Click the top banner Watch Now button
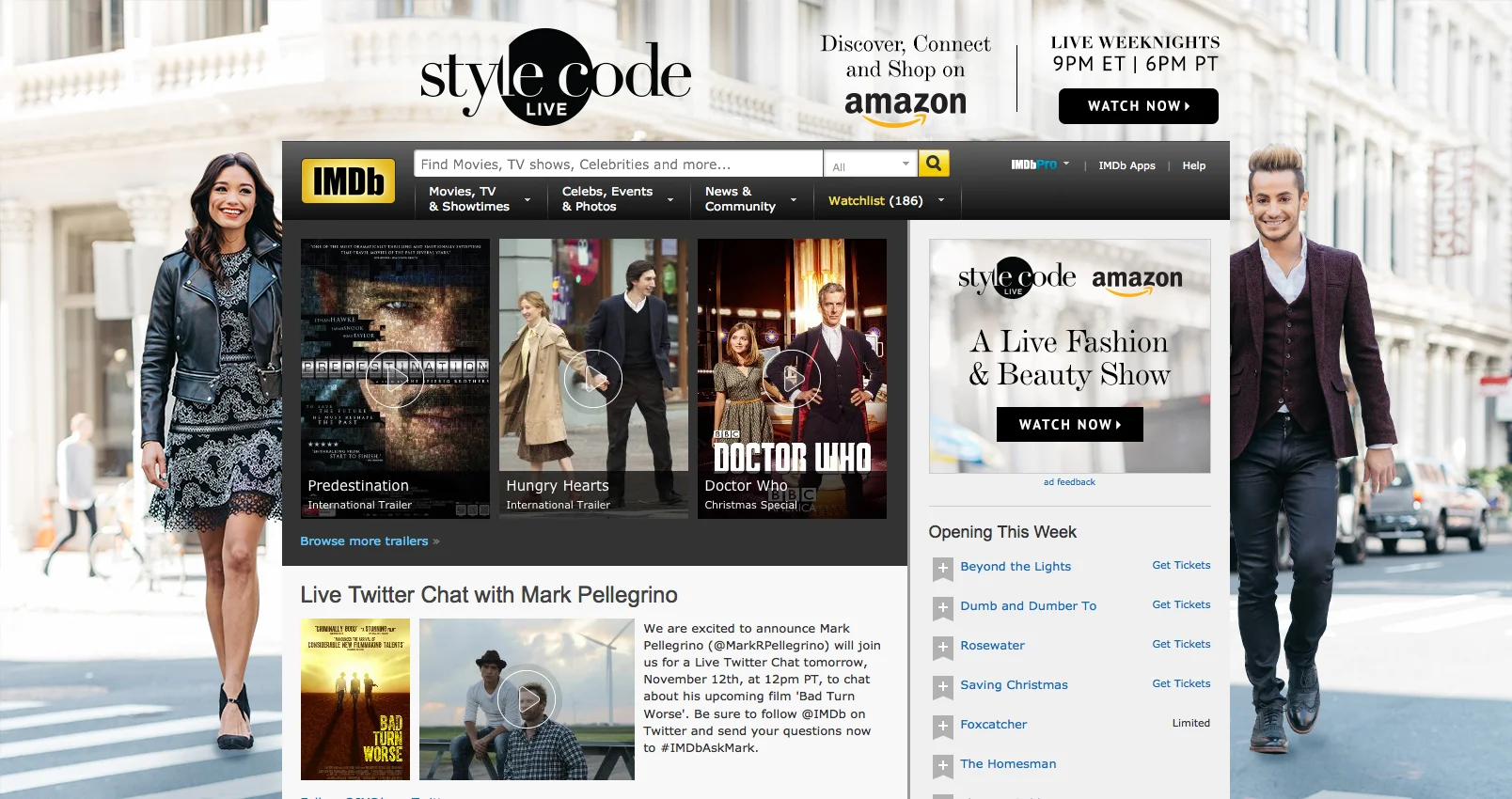The height and width of the screenshot is (799, 1512). pyautogui.click(x=1139, y=106)
